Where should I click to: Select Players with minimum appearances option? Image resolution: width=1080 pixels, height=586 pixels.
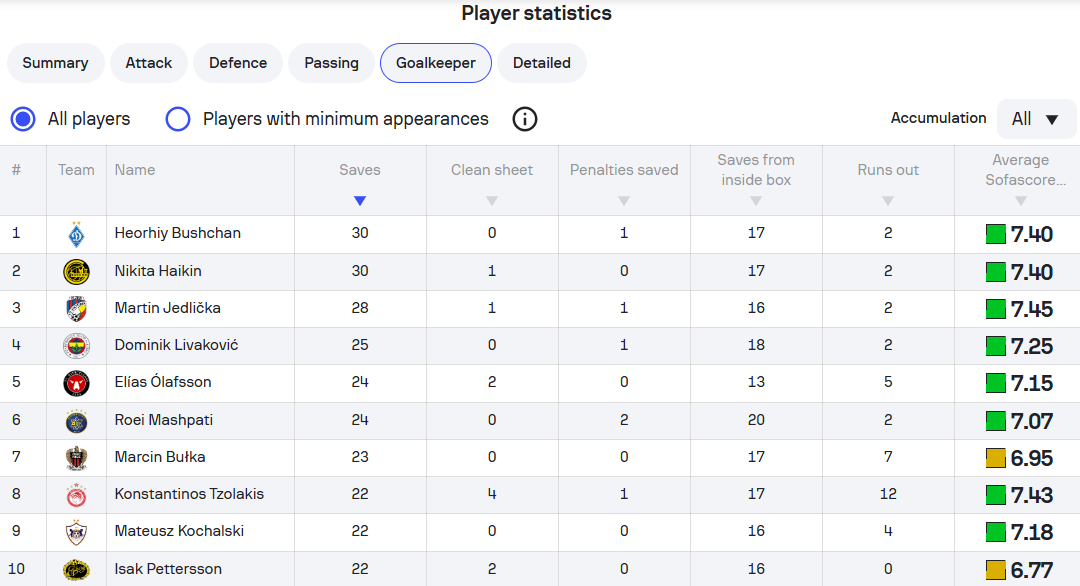pos(178,119)
